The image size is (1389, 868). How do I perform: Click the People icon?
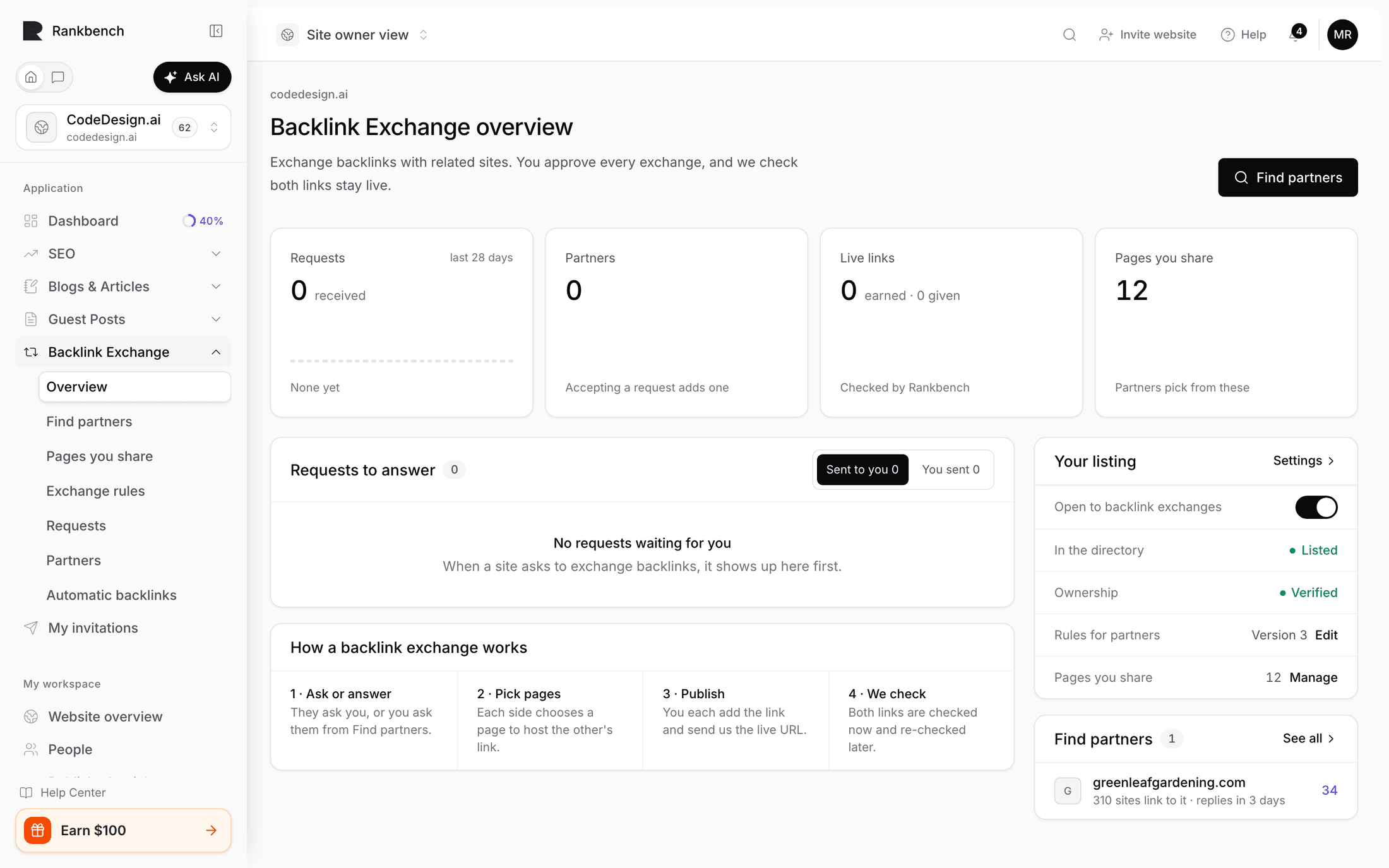[x=31, y=750]
